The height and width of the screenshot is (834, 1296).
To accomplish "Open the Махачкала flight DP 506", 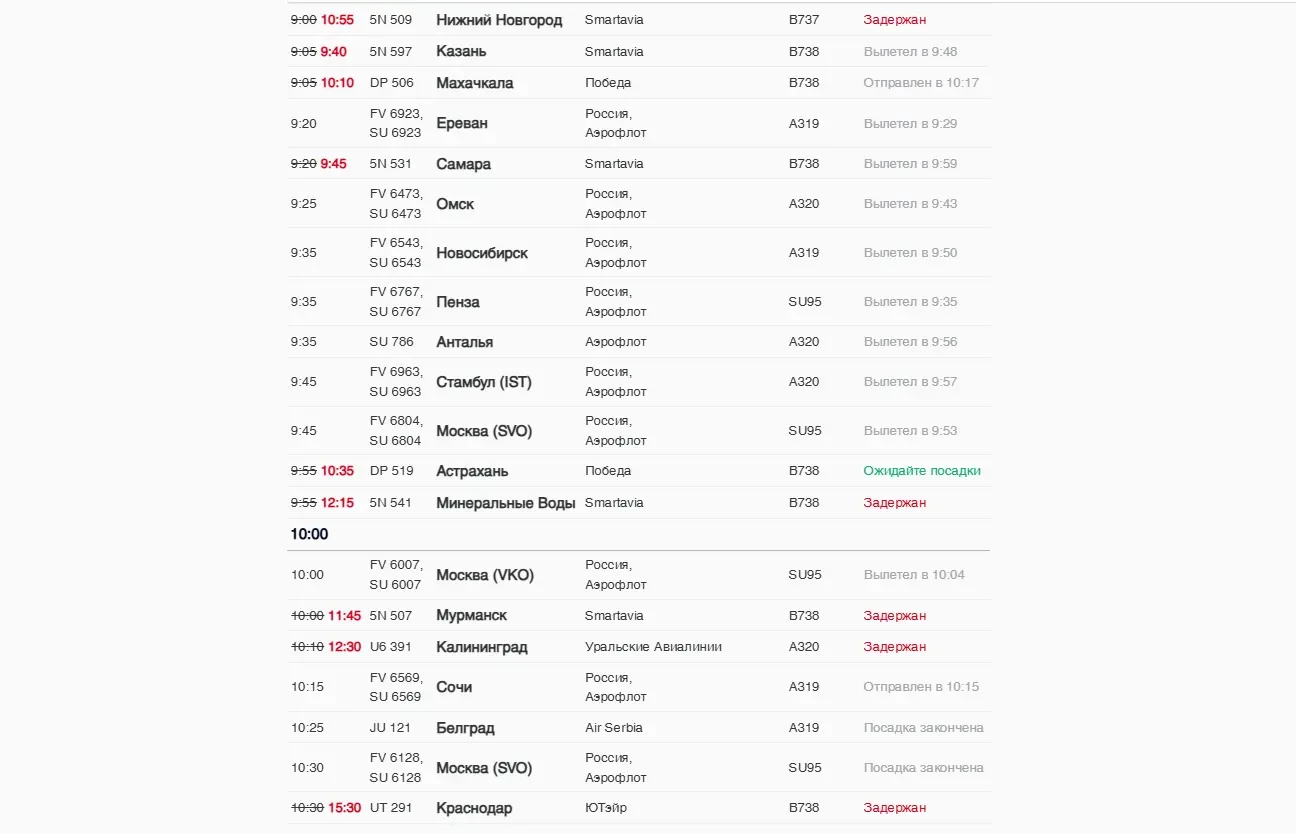I will [x=639, y=83].
